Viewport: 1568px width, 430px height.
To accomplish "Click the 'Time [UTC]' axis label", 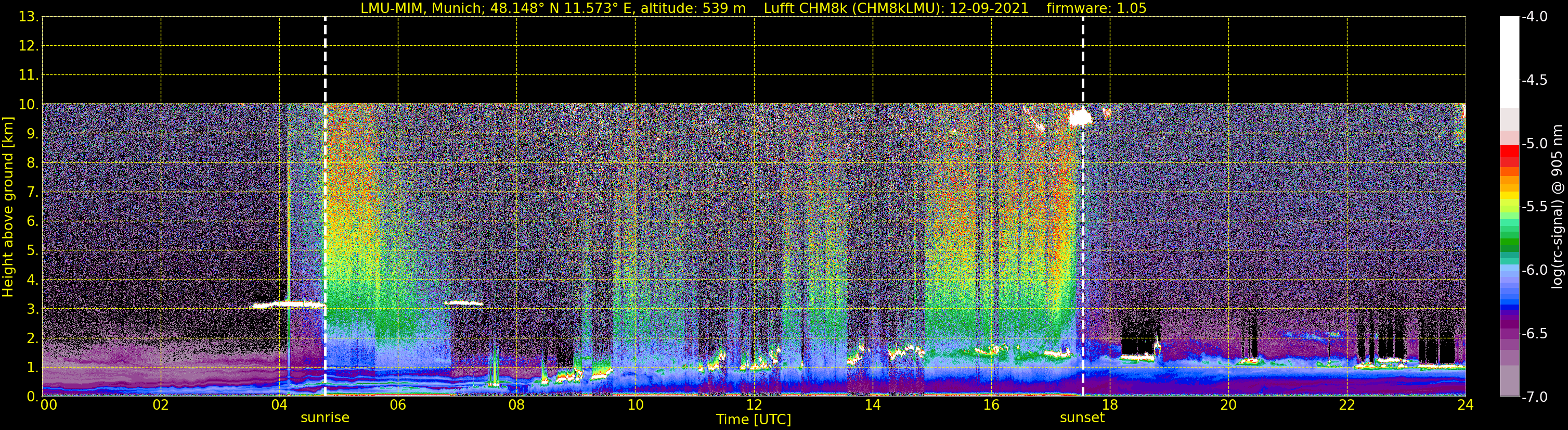I will (754, 420).
